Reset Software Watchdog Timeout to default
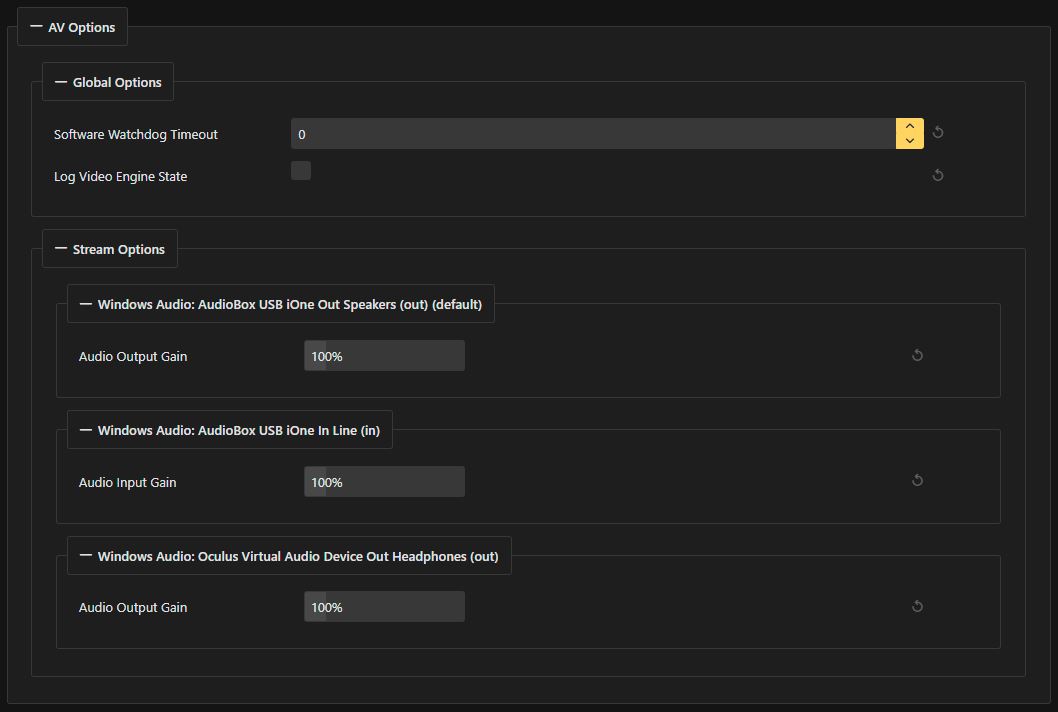This screenshot has height=712, width=1058. 938,133
